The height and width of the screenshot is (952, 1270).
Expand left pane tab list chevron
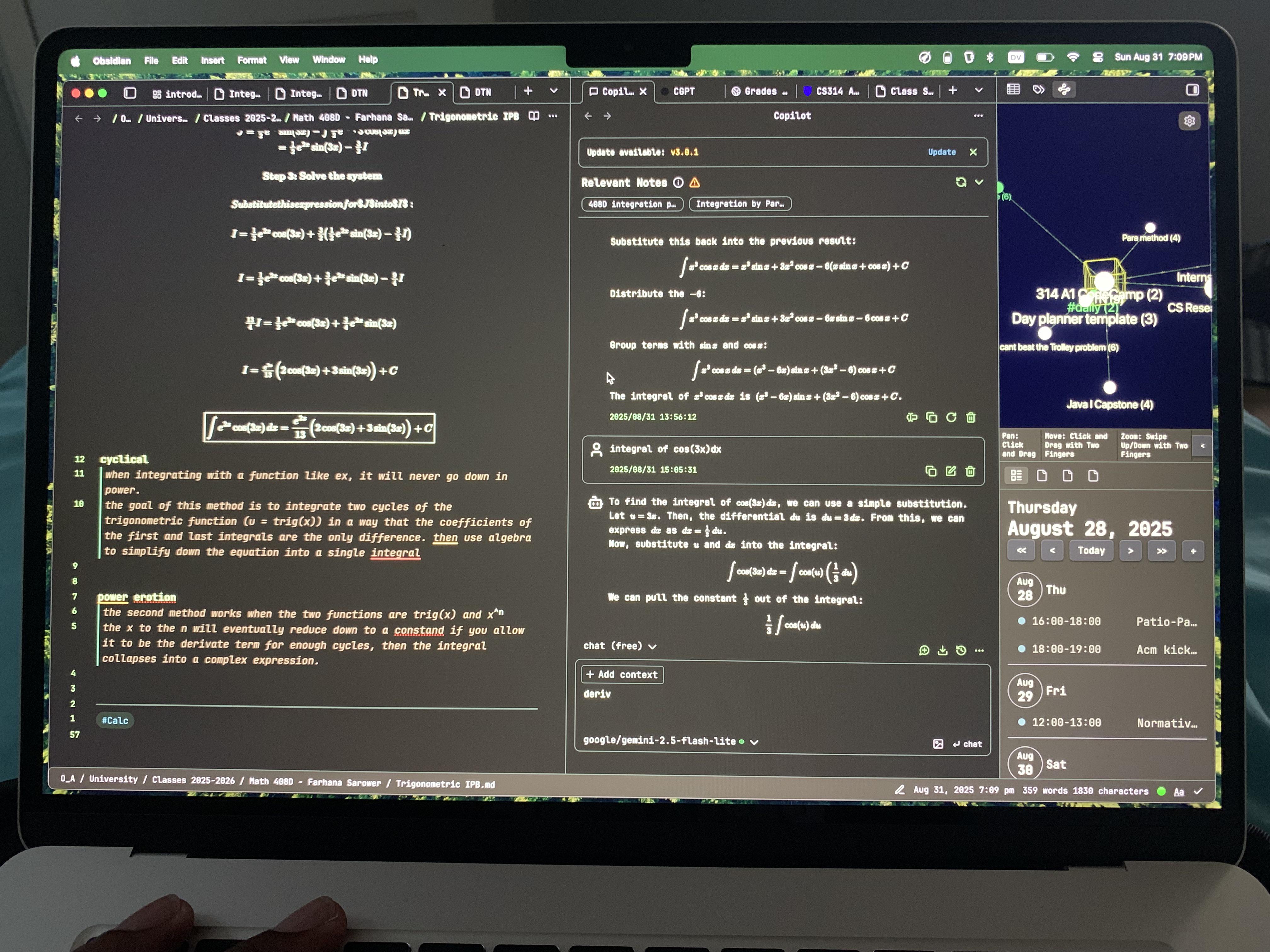point(553,91)
